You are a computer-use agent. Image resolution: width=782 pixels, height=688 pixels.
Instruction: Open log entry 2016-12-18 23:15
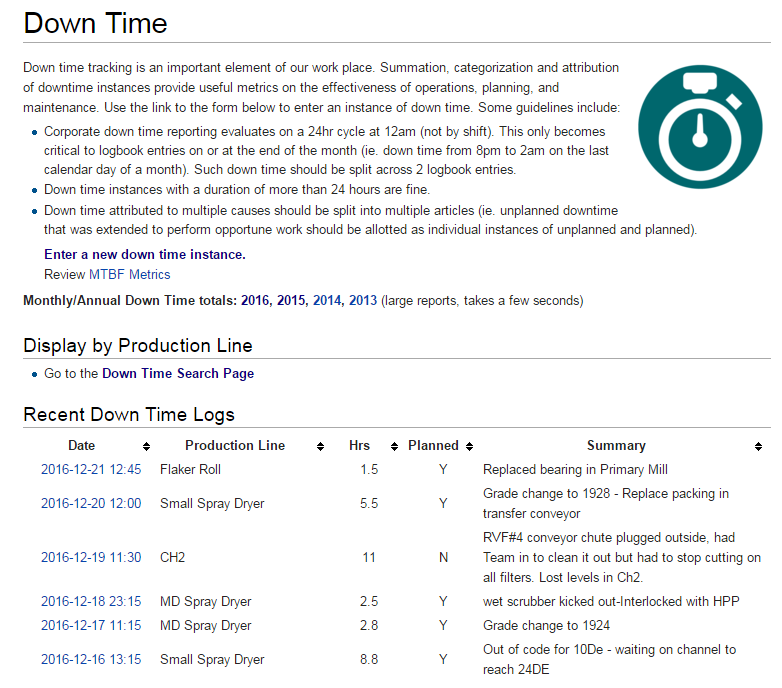pyautogui.click(x=91, y=601)
